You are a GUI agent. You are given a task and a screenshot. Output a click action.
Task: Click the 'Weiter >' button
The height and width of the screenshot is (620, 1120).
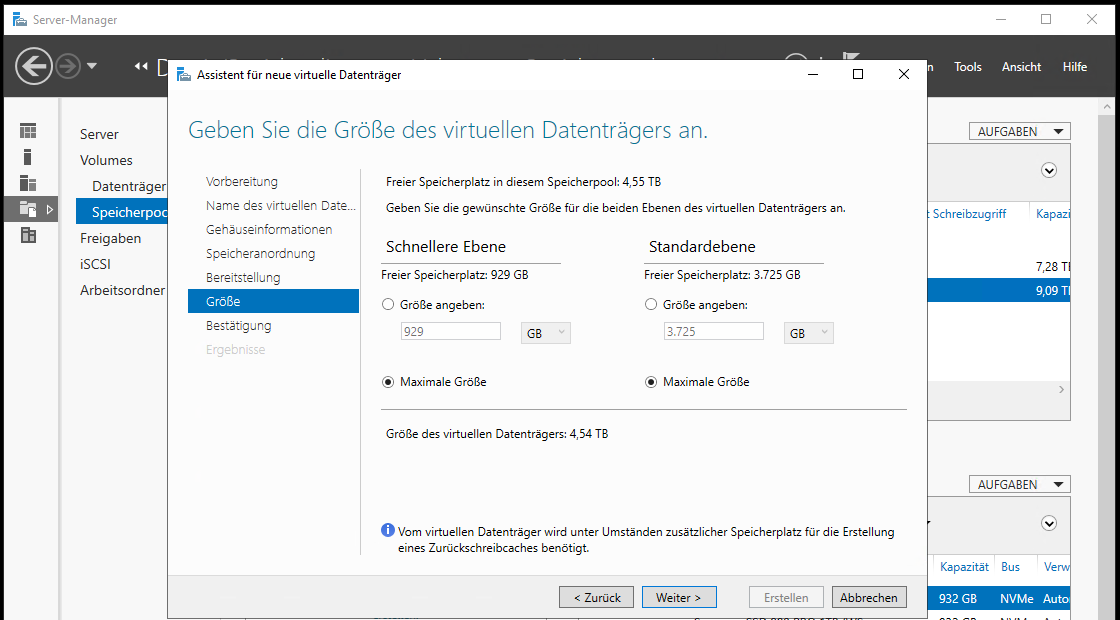(679, 597)
